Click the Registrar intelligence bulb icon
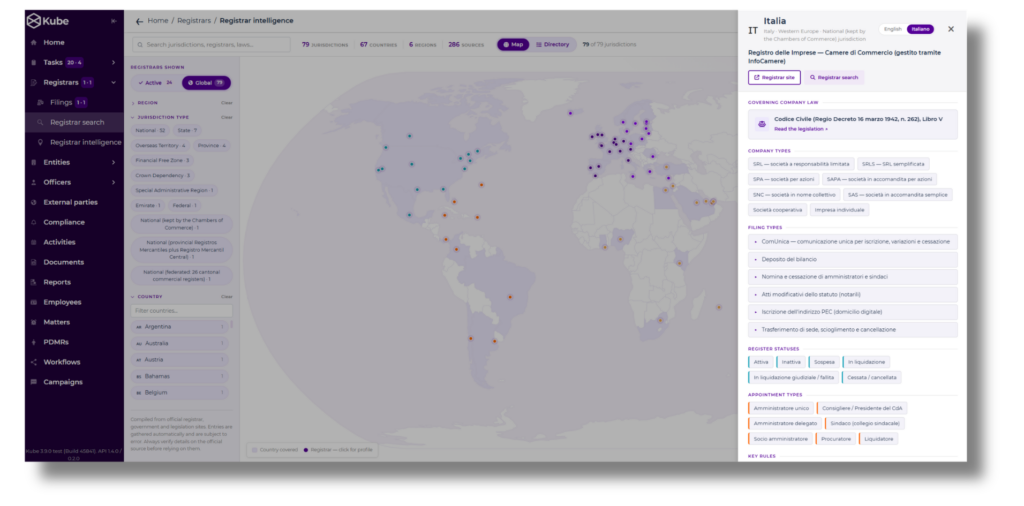 40,142
